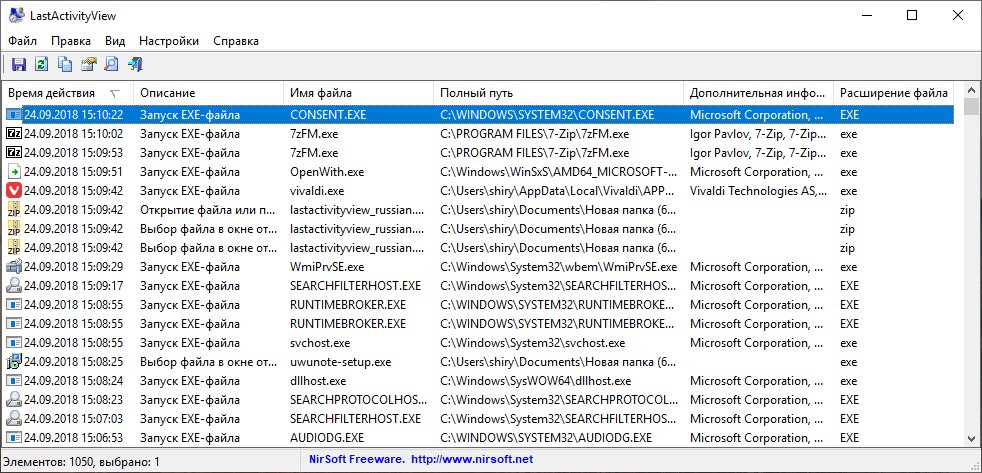This screenshot has width=982, height=473.
Task: Maximize the LastActivityView window
Action: (x=912, y=16)
